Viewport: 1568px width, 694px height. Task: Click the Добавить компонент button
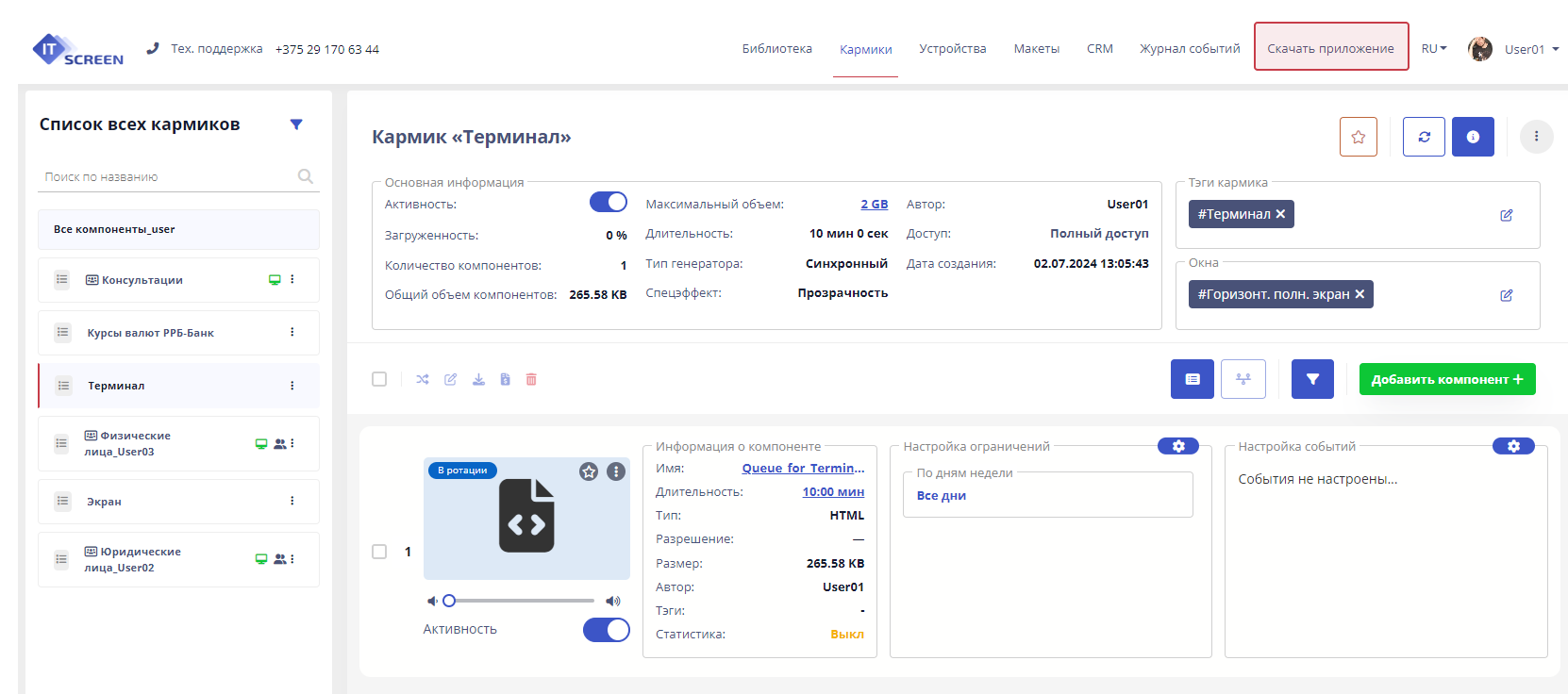[x=1446, y=379]
